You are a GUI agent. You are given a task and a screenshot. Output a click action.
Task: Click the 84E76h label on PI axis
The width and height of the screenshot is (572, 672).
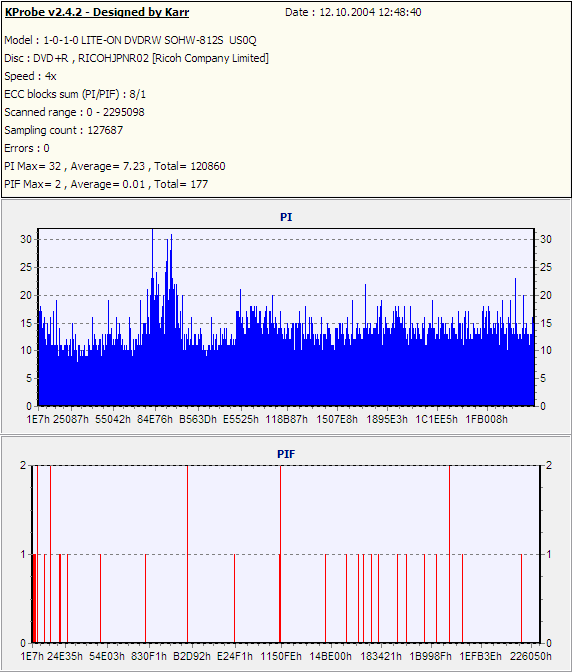click(155, 419)
